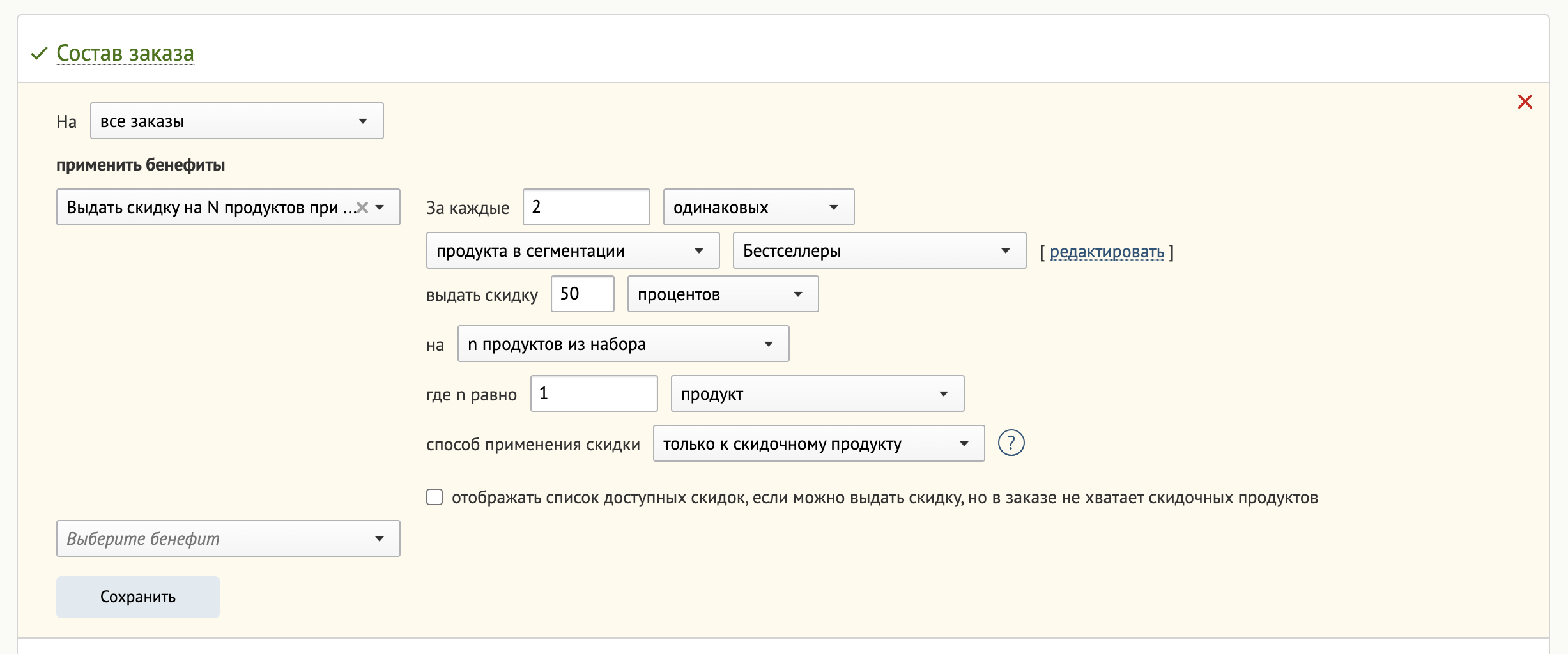Screen dimensions: 1568x654
Task: Click the выдать скидку label
Action: tap(482, 295)
